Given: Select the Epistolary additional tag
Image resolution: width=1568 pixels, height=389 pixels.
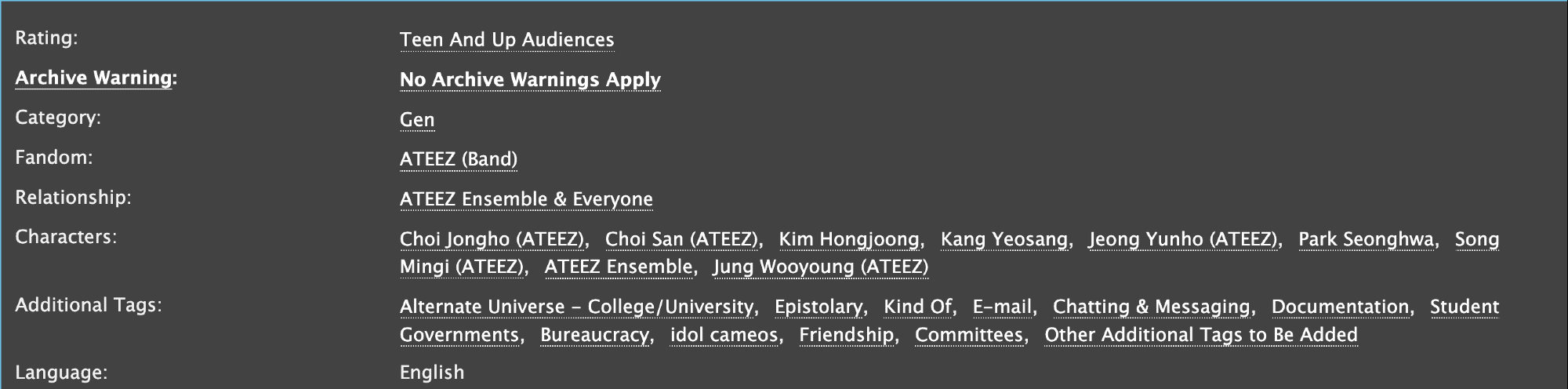Looking at the screenshot, I should click(818, 307).
